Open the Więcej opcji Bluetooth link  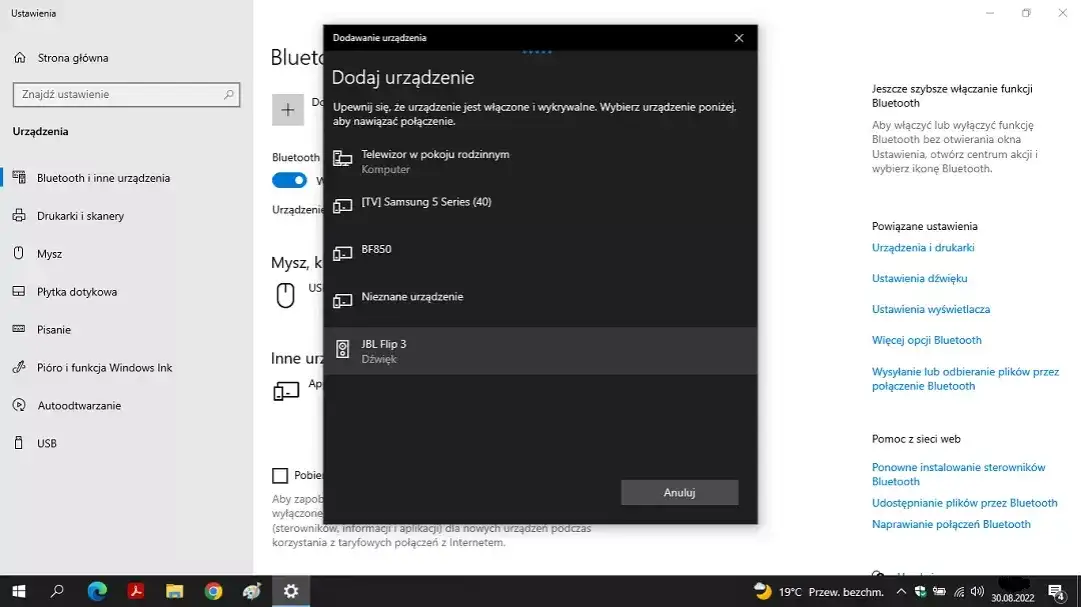[927, 339]
